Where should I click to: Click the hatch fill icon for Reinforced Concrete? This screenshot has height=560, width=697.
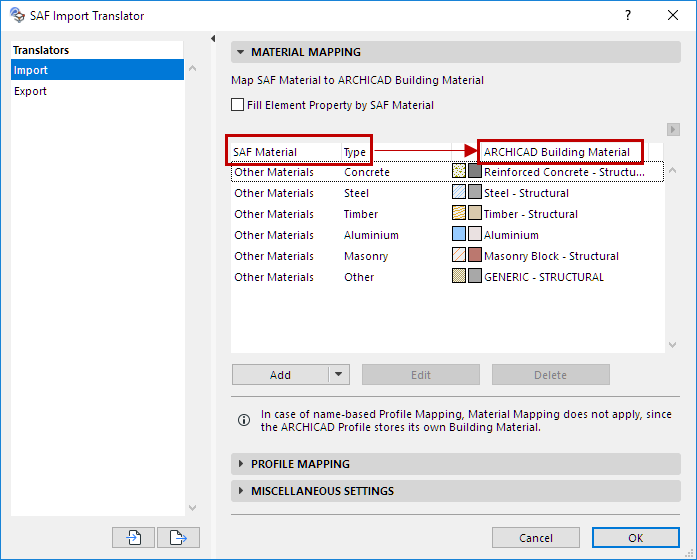(x=459, y=171)
